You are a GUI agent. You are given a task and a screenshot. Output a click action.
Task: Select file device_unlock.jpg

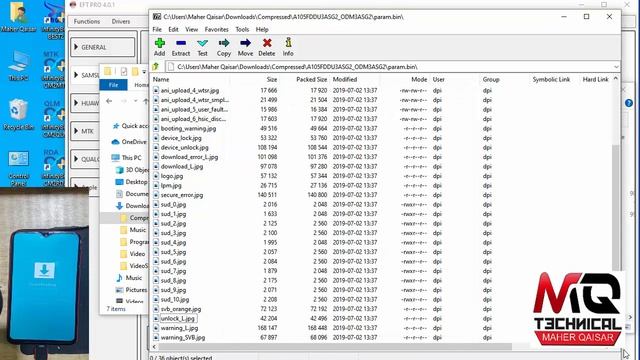coord(184,147)
